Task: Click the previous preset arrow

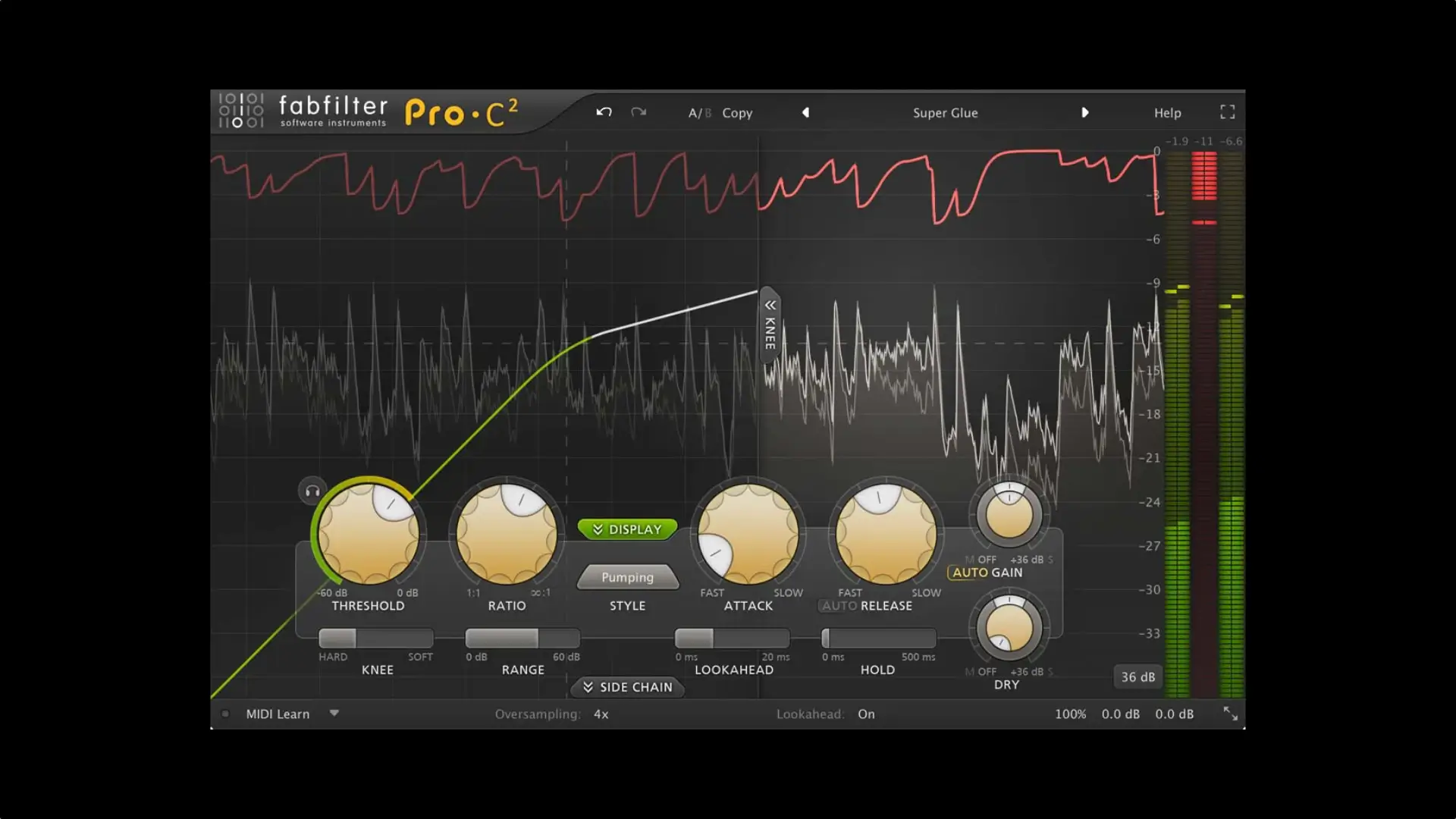Action: click(805, 111)
